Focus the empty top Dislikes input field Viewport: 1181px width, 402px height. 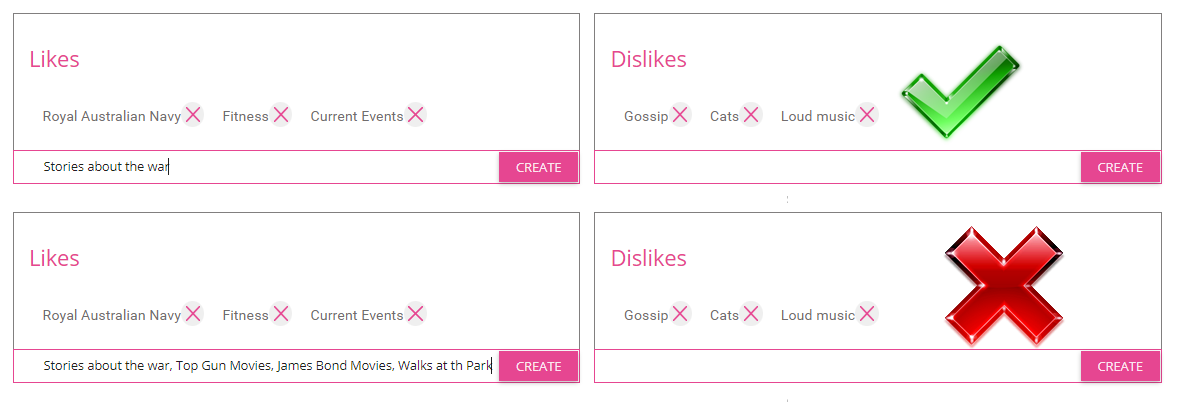[838, 167]
